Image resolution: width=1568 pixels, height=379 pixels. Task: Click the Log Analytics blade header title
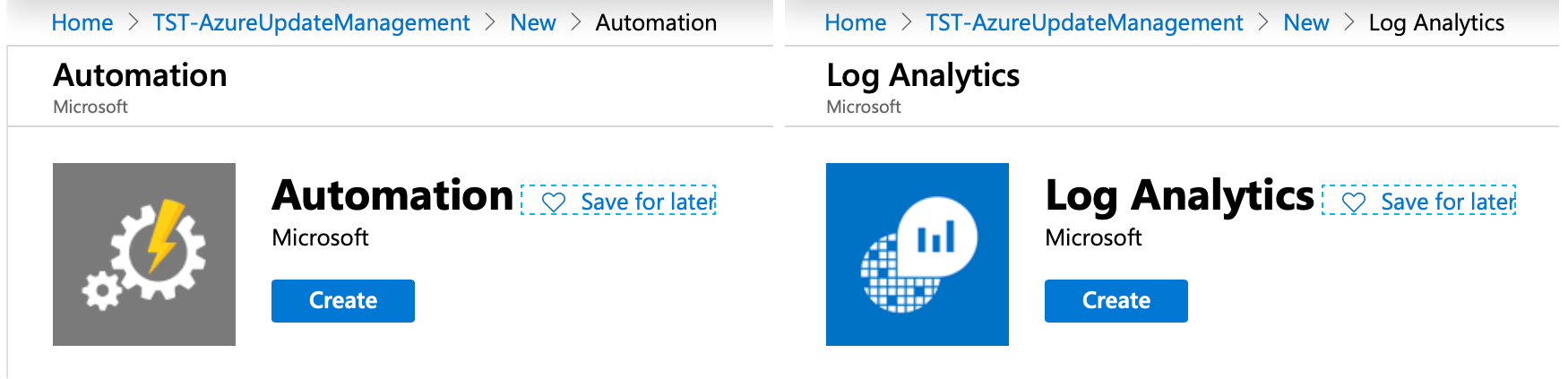click(x=923, y=76)
